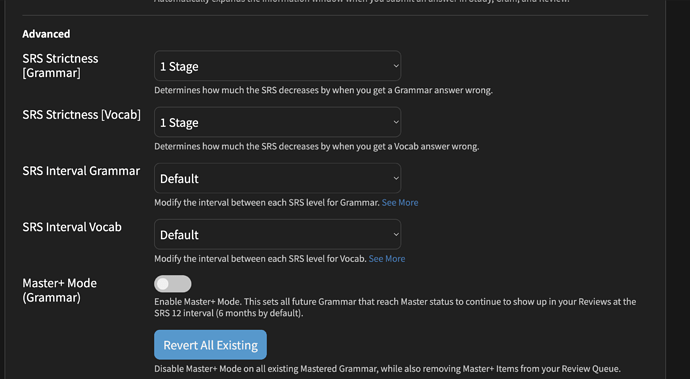
Task: Open the SRS Interval Grammar dropdown
Action: pos(277,178)
